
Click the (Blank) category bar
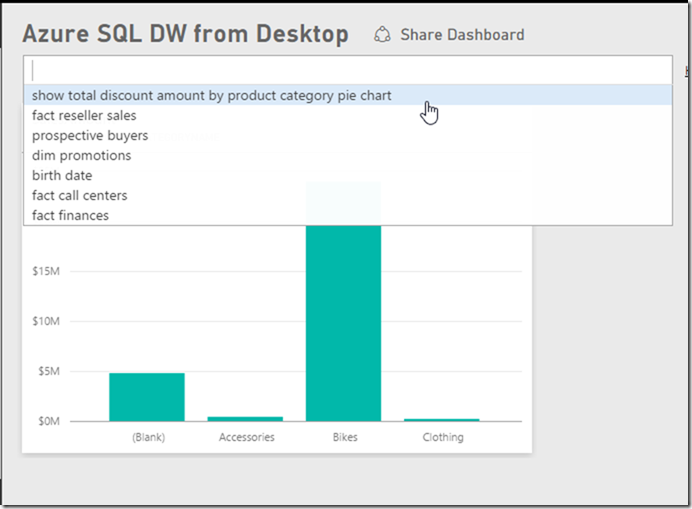147,397
